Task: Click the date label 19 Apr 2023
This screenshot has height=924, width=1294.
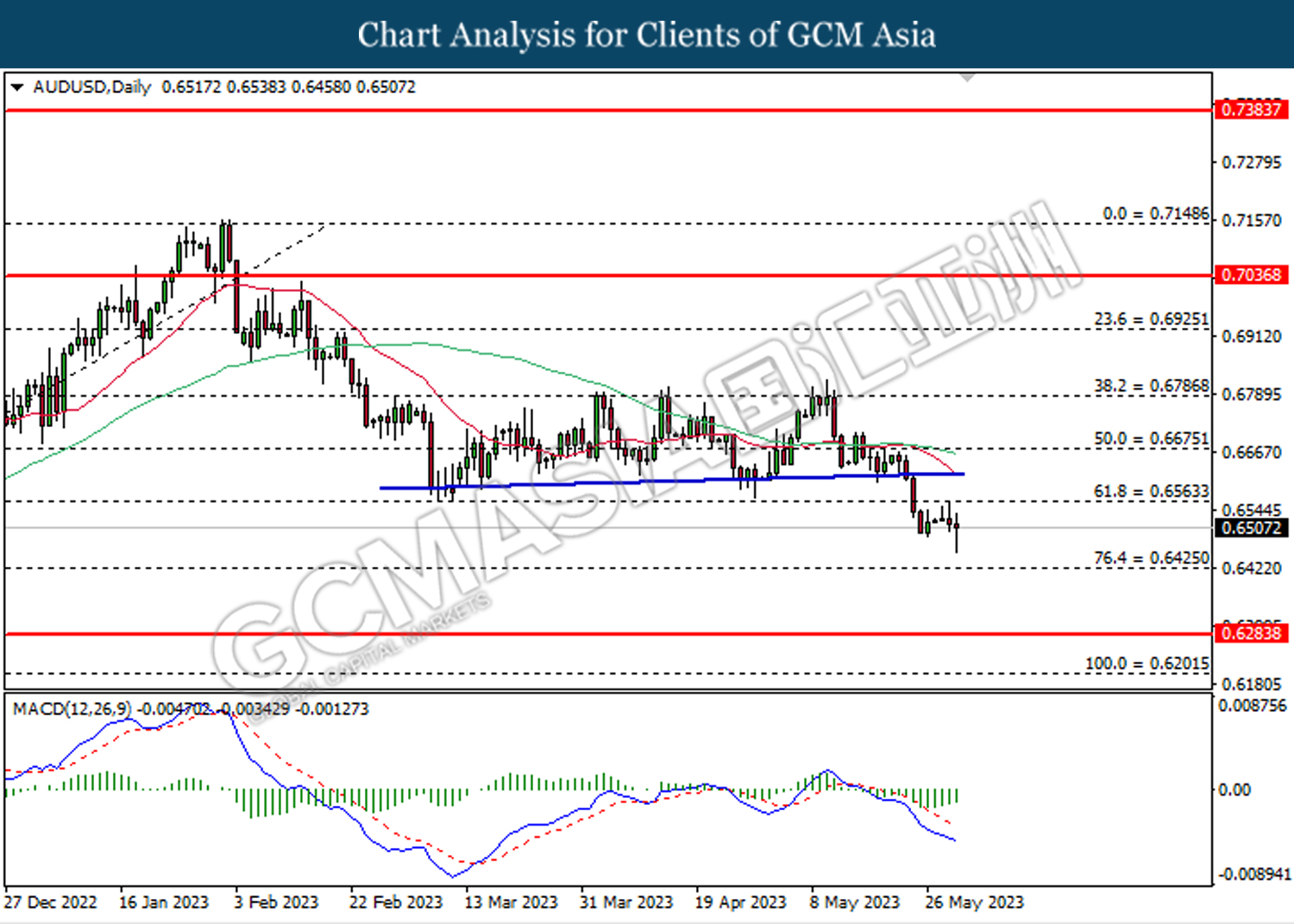Action: click(x=741, y=902)
